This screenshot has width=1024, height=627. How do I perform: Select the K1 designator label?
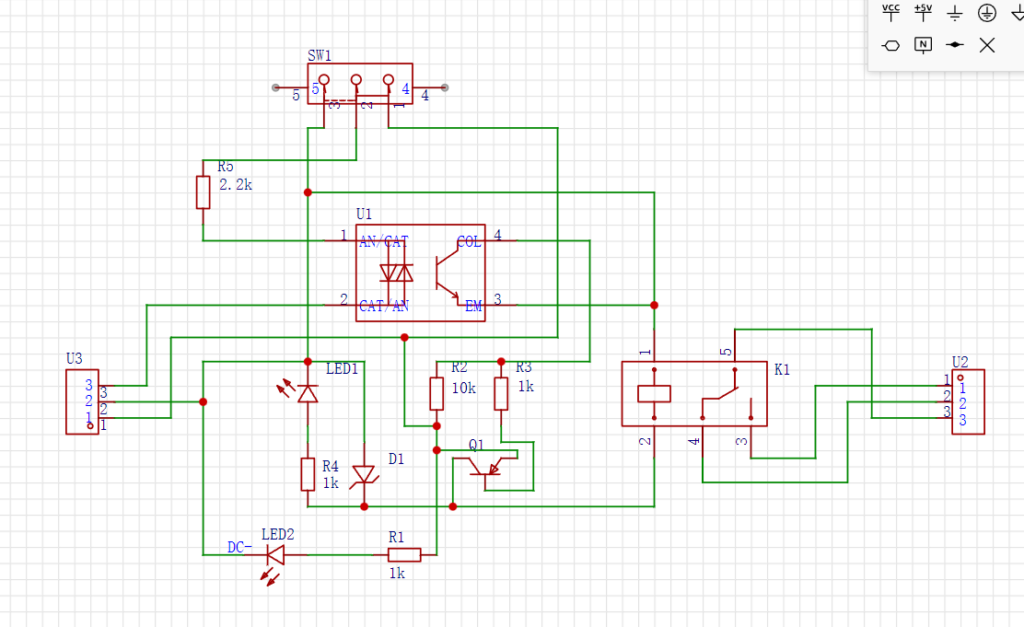(782, 370)
